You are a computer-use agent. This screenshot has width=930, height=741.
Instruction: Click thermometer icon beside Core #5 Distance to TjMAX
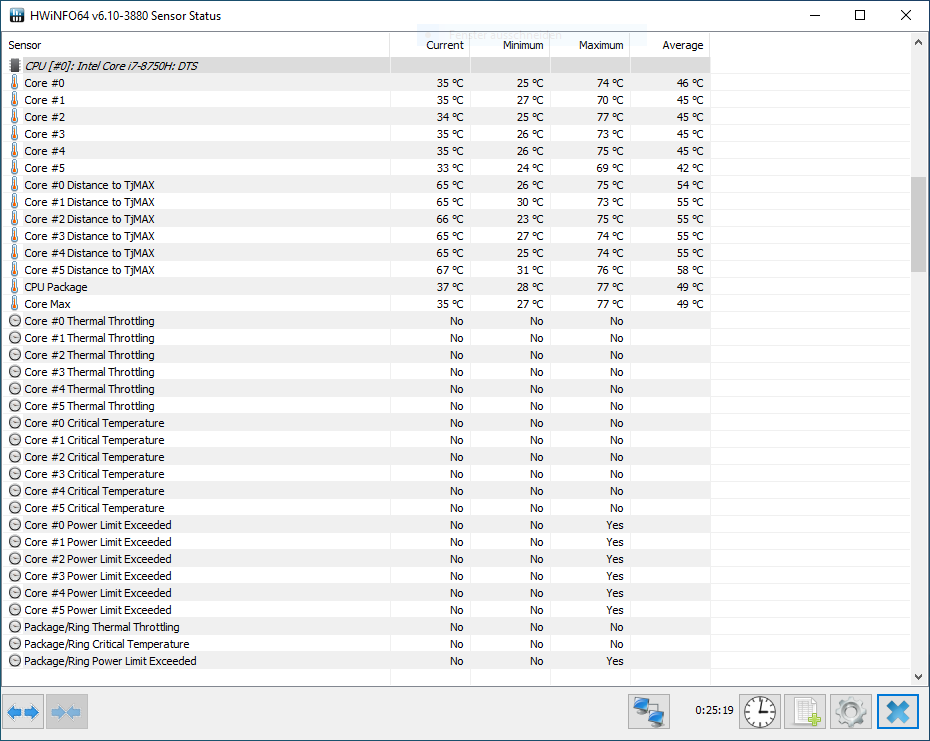coord(15,270)
